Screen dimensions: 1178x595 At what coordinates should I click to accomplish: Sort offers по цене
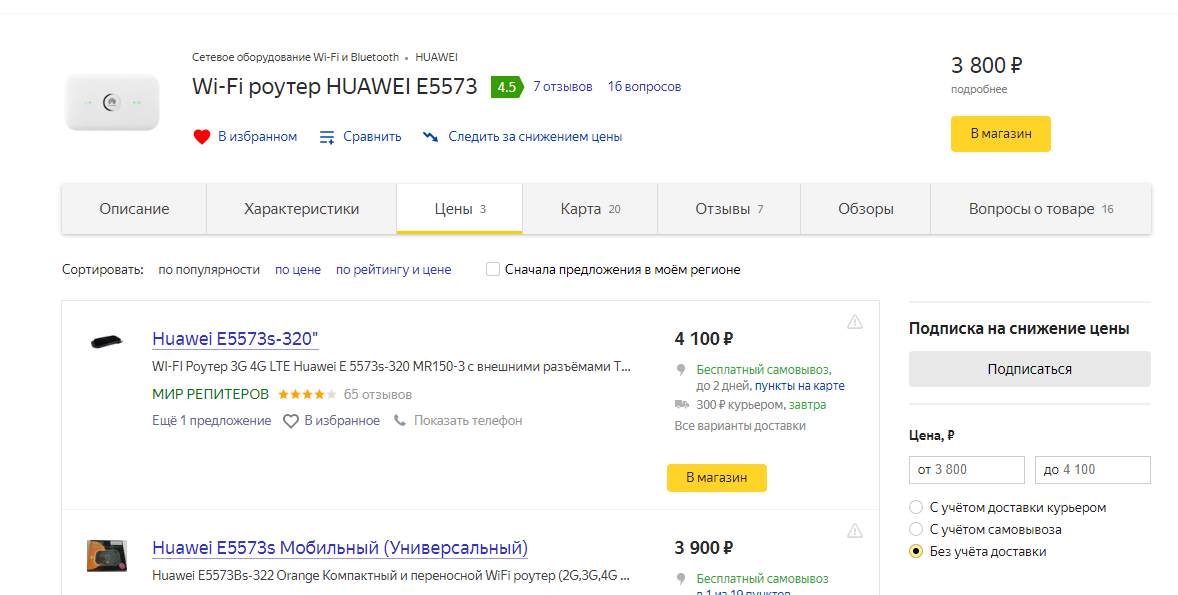tap(298, 270)
